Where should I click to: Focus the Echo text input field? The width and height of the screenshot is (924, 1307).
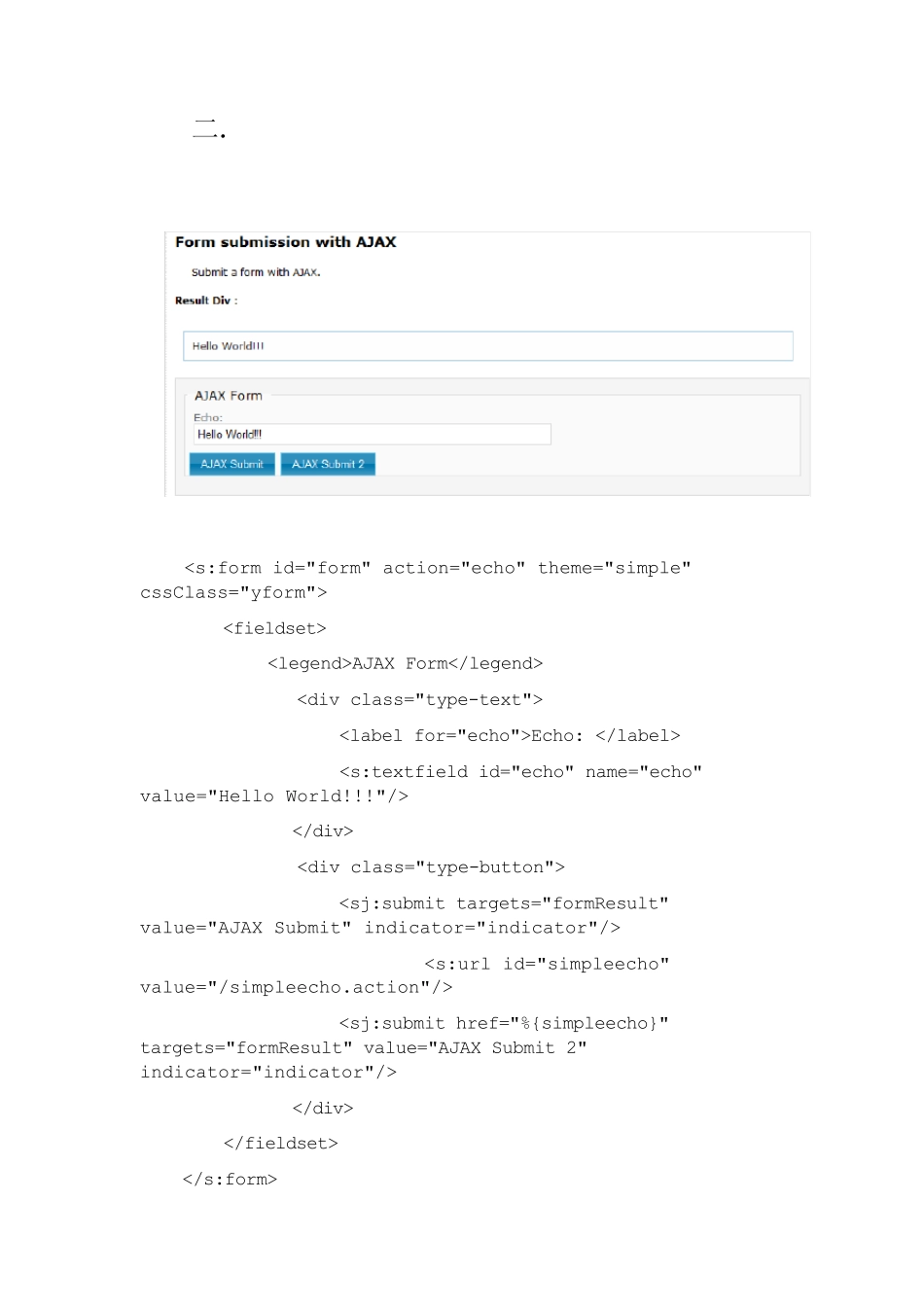pyautogui.click(x=372, y=435)
